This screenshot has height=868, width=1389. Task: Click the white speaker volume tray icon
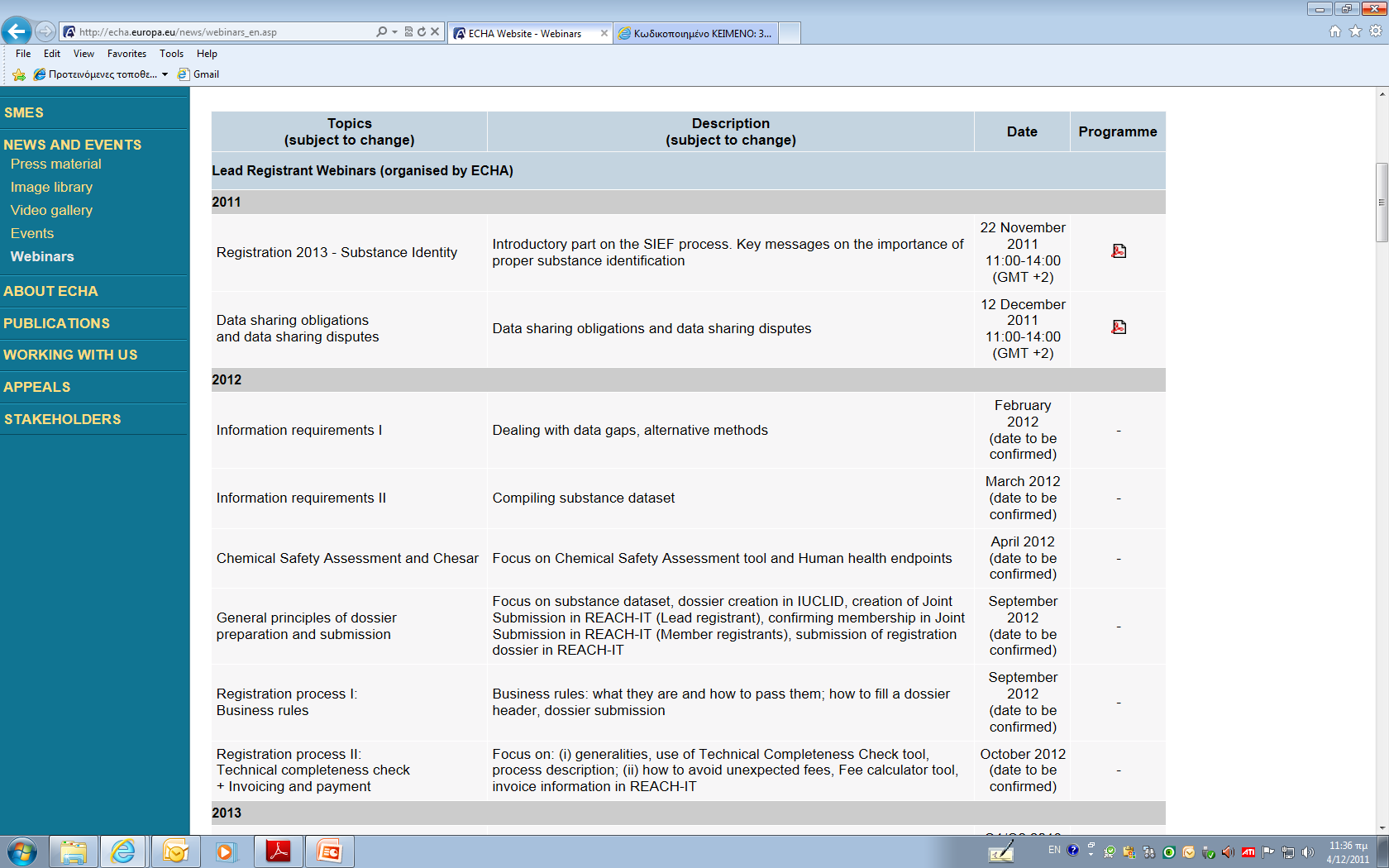coord(1308,852)
